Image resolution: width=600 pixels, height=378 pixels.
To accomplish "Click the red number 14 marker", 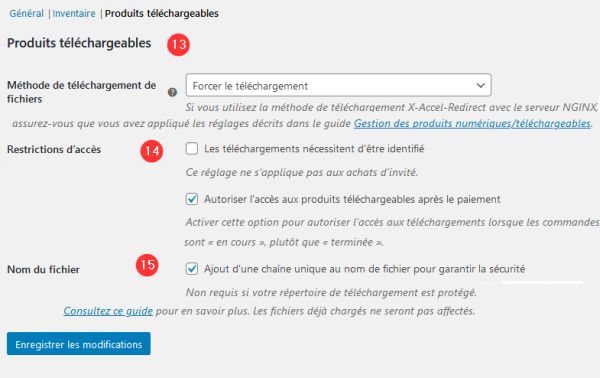I will point(152,151).
